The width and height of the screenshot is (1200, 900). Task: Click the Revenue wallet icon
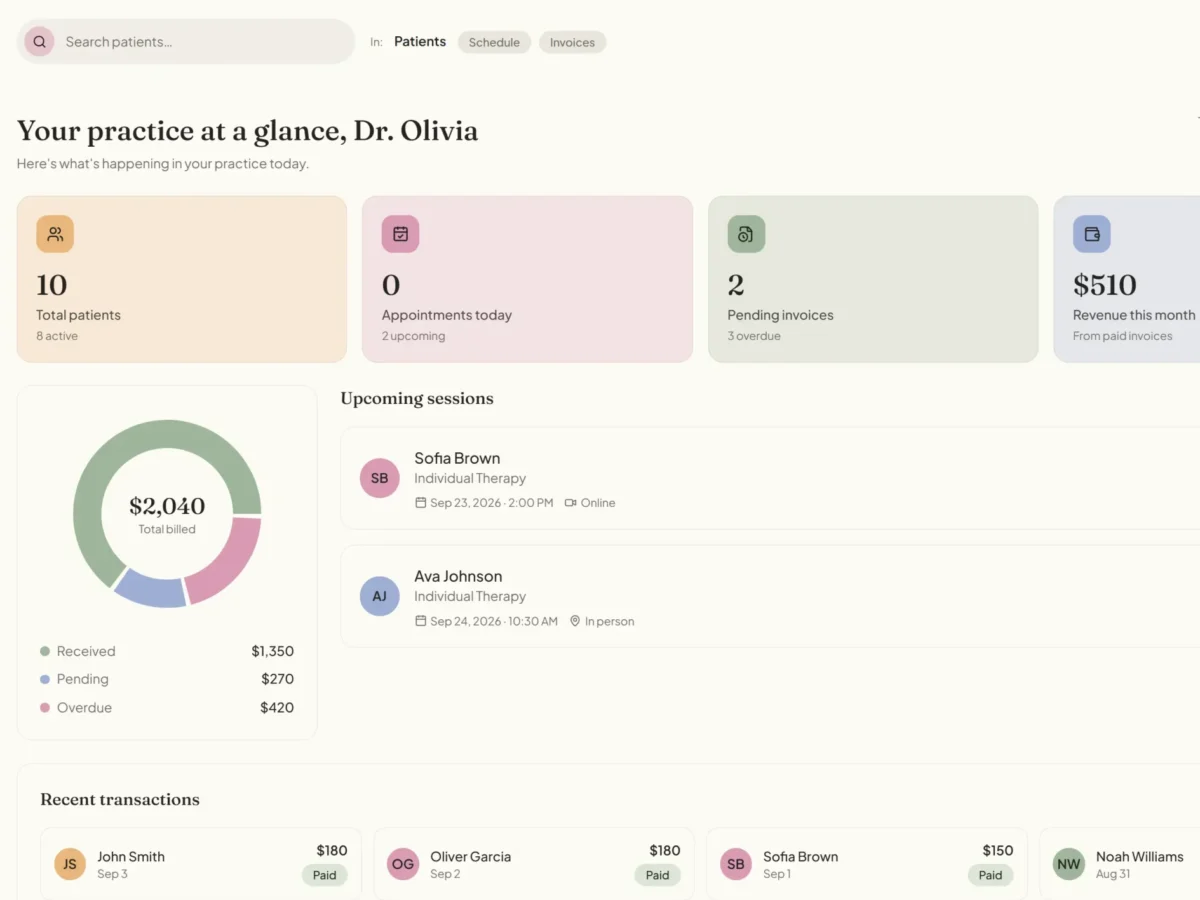[x=1092, y=234]
